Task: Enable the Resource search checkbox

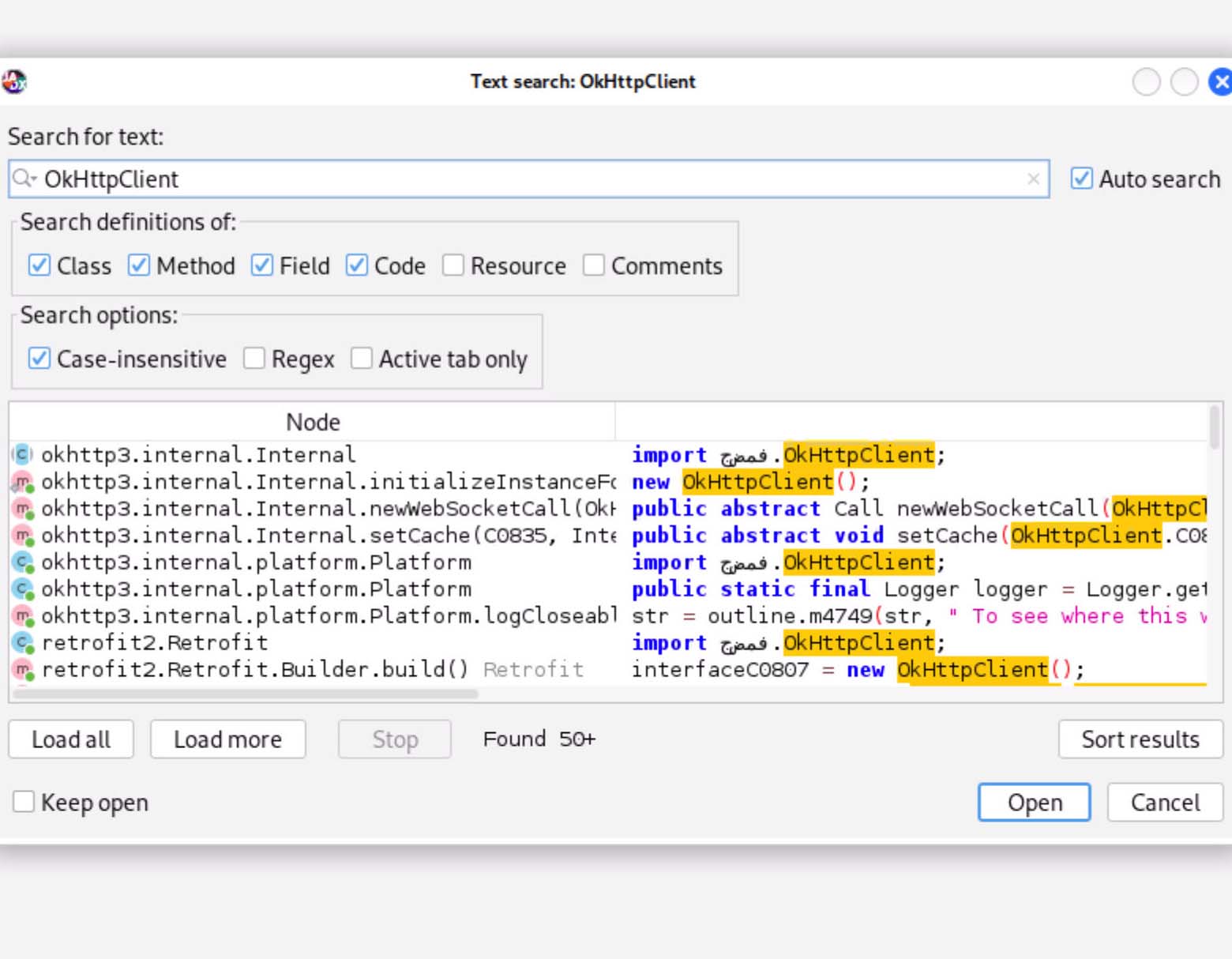Action: [453, 265]
